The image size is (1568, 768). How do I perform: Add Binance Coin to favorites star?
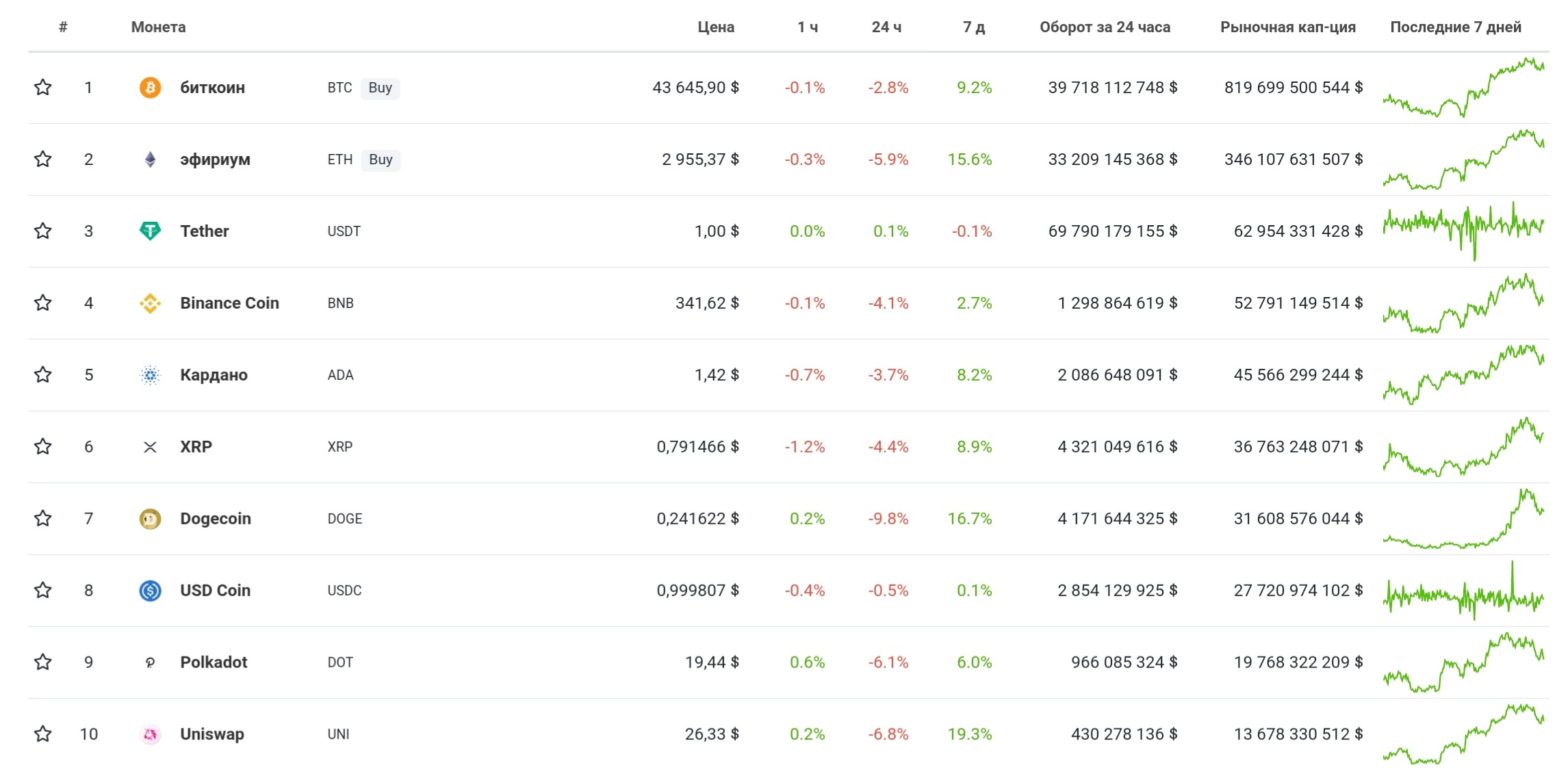[x=42, y=303]
